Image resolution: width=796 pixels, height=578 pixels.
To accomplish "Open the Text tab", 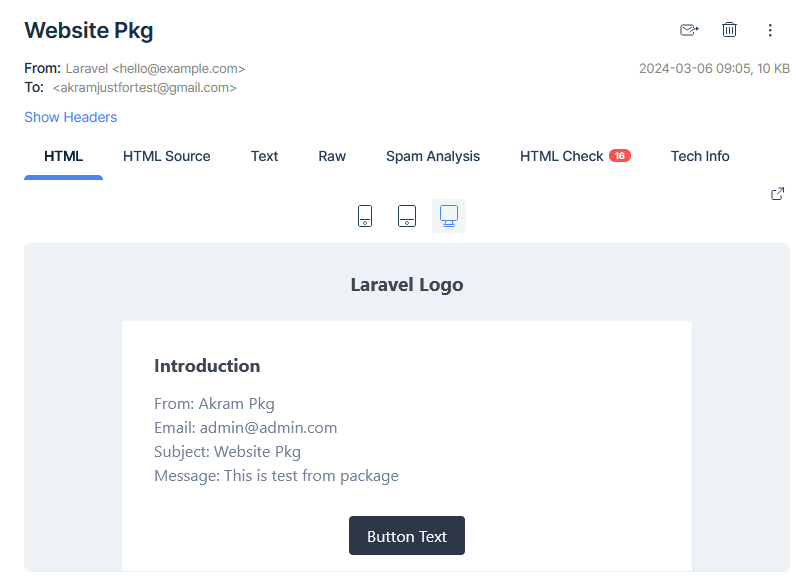I will (264, 156).
